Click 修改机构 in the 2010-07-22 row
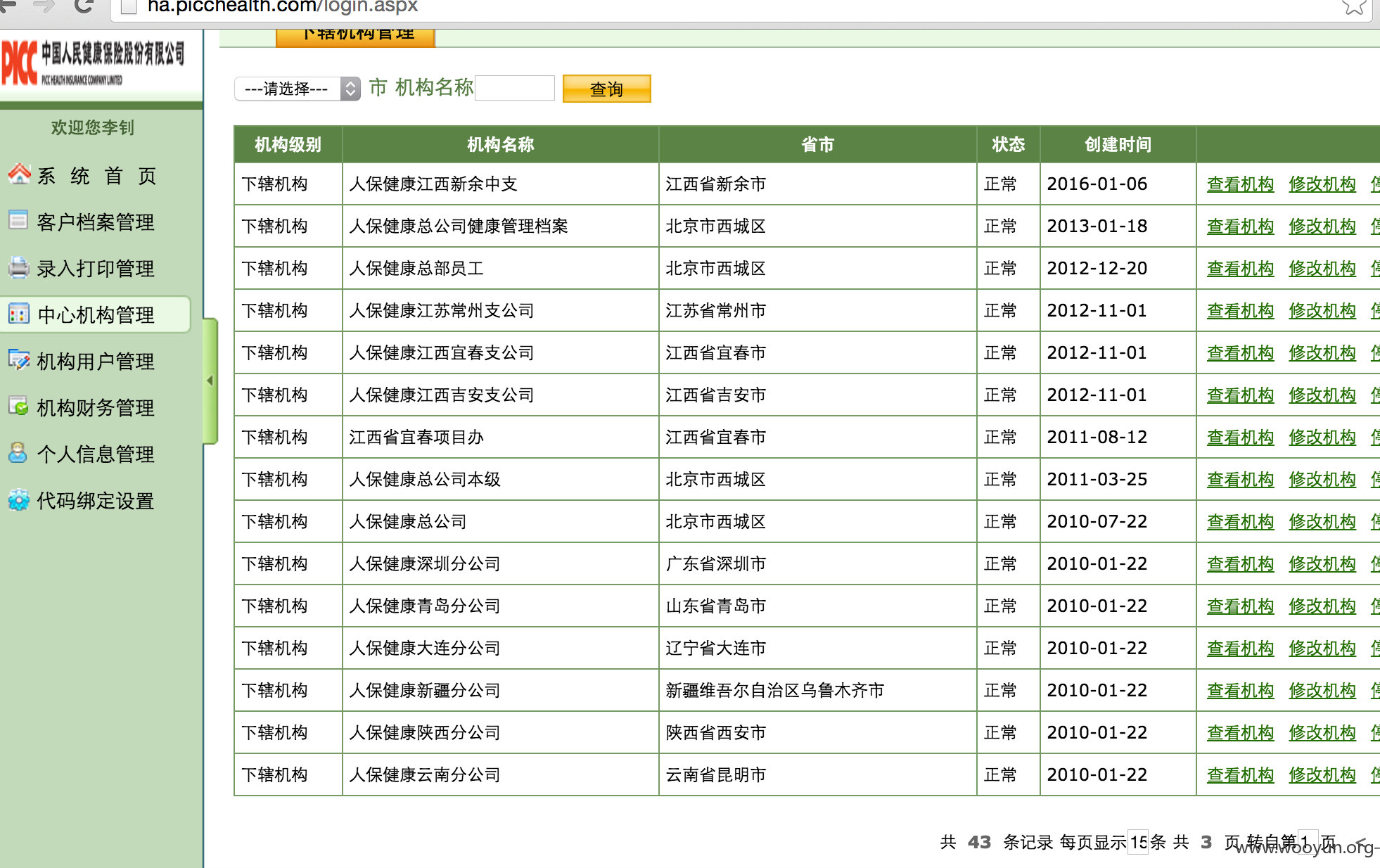This screenshot has width=1380, height=868. [x=1322, y=522]
